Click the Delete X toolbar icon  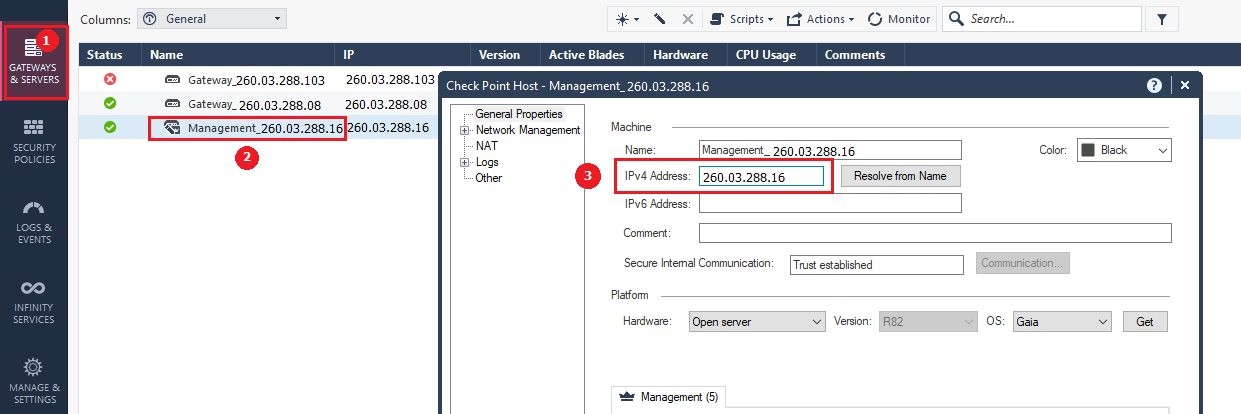coord(687,19)
